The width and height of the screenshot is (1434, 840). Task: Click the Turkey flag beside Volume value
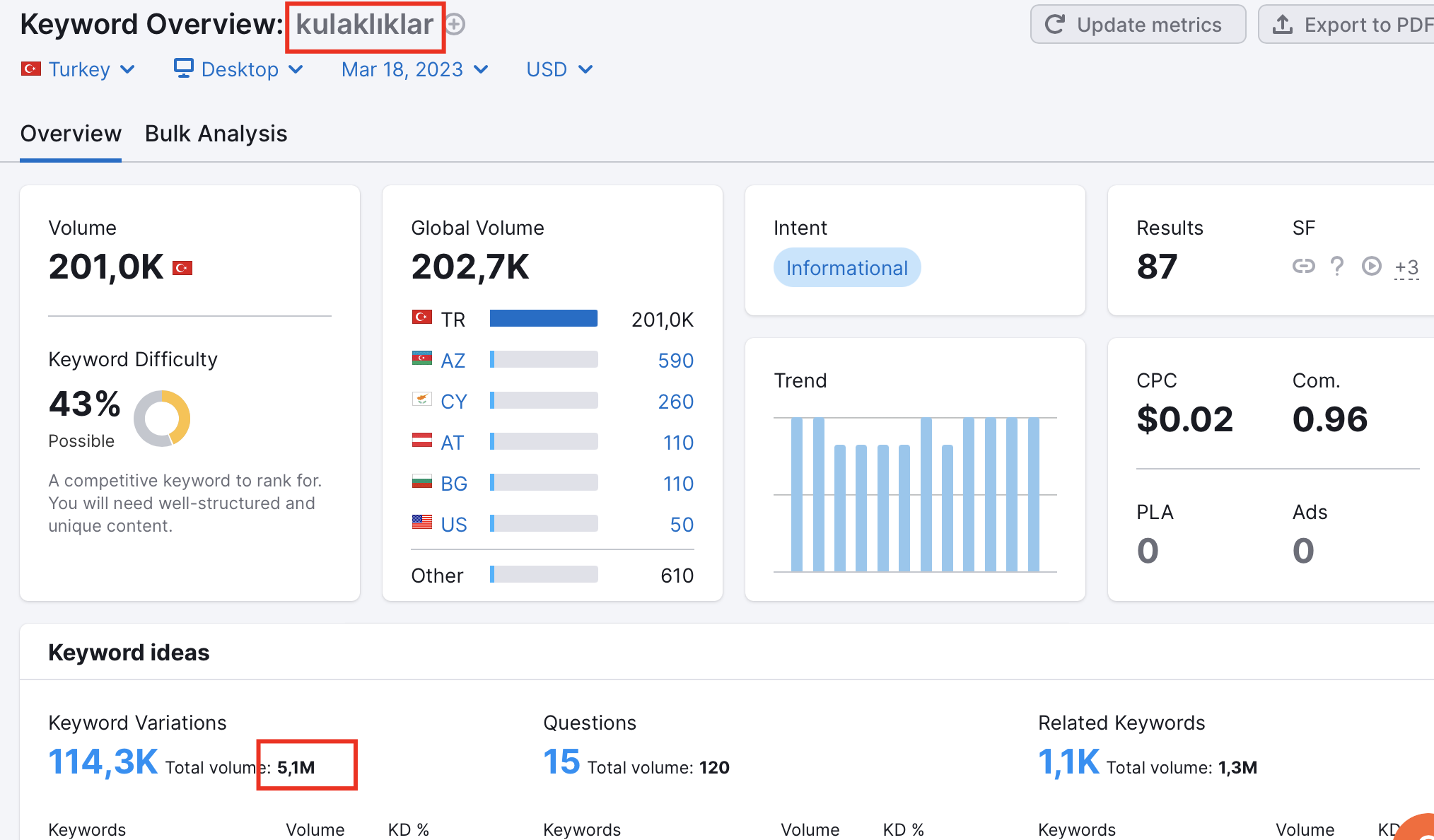(182, 268)
